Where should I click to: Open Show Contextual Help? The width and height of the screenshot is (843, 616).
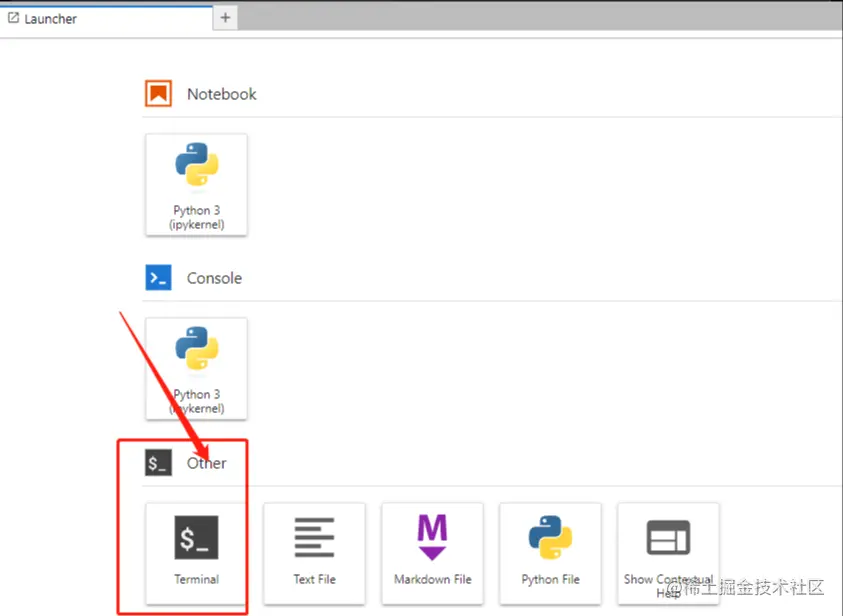click(668, 554)
